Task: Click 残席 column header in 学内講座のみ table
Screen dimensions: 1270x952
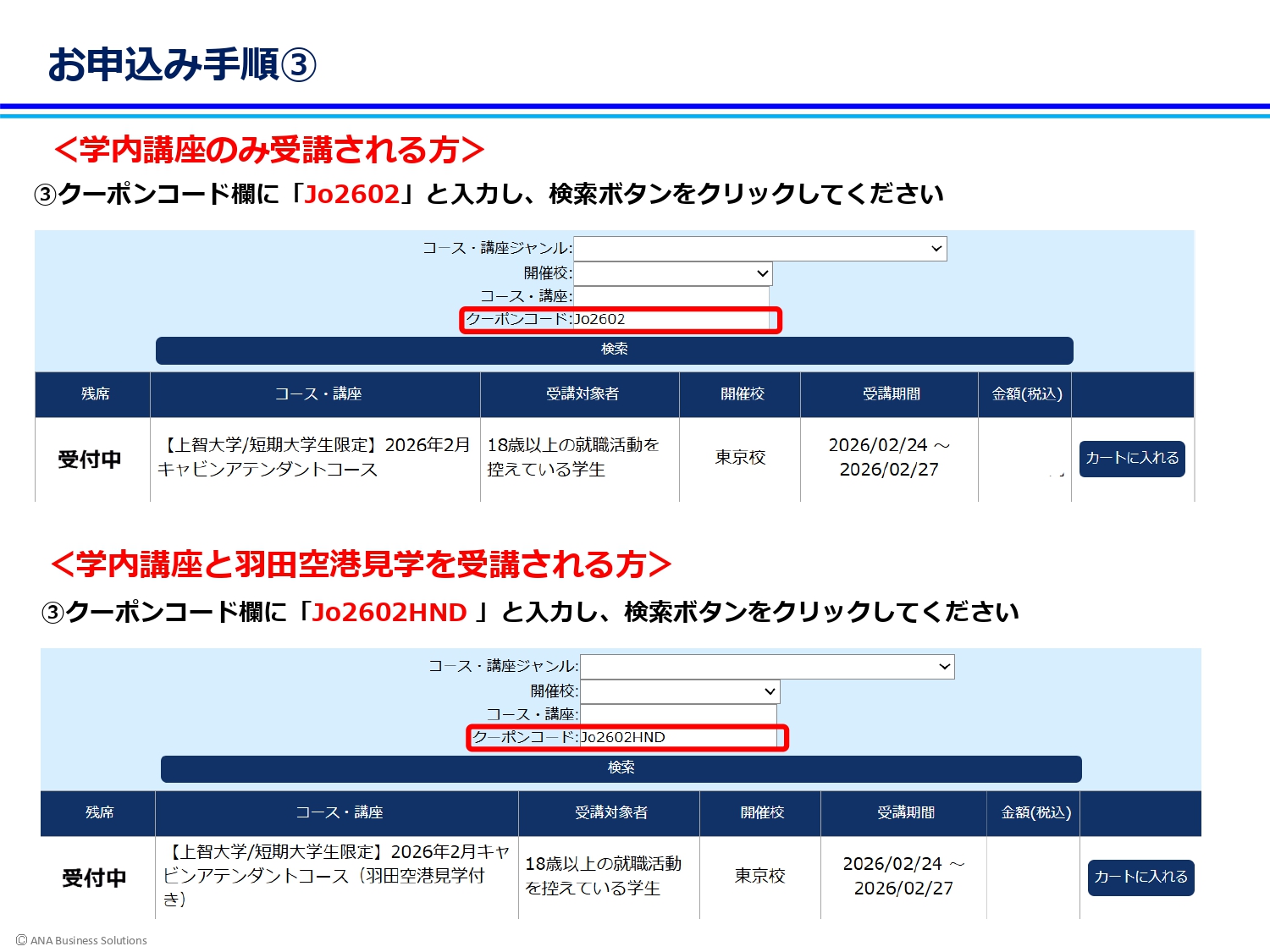Action: (x=95, y=393)
